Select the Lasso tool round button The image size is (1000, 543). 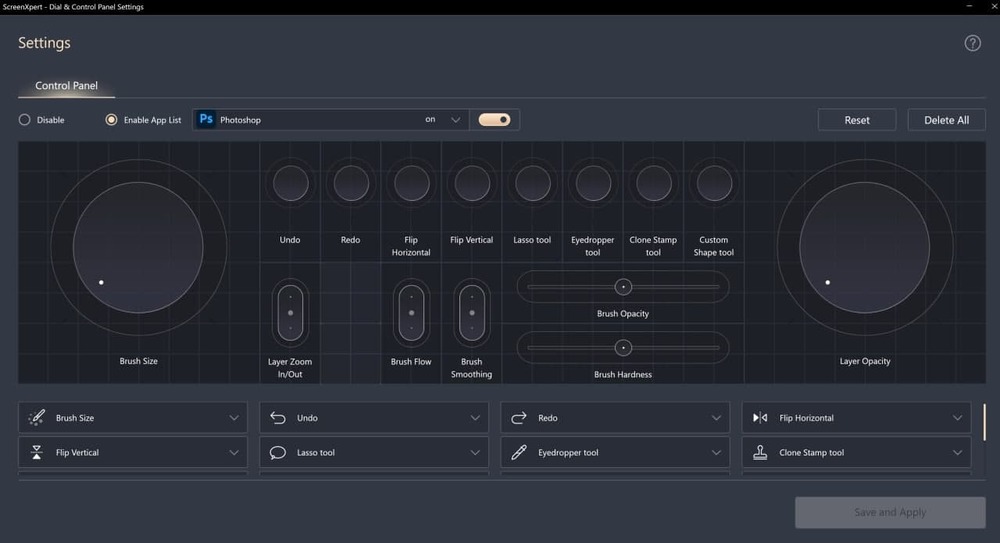[x=533, y=184]
